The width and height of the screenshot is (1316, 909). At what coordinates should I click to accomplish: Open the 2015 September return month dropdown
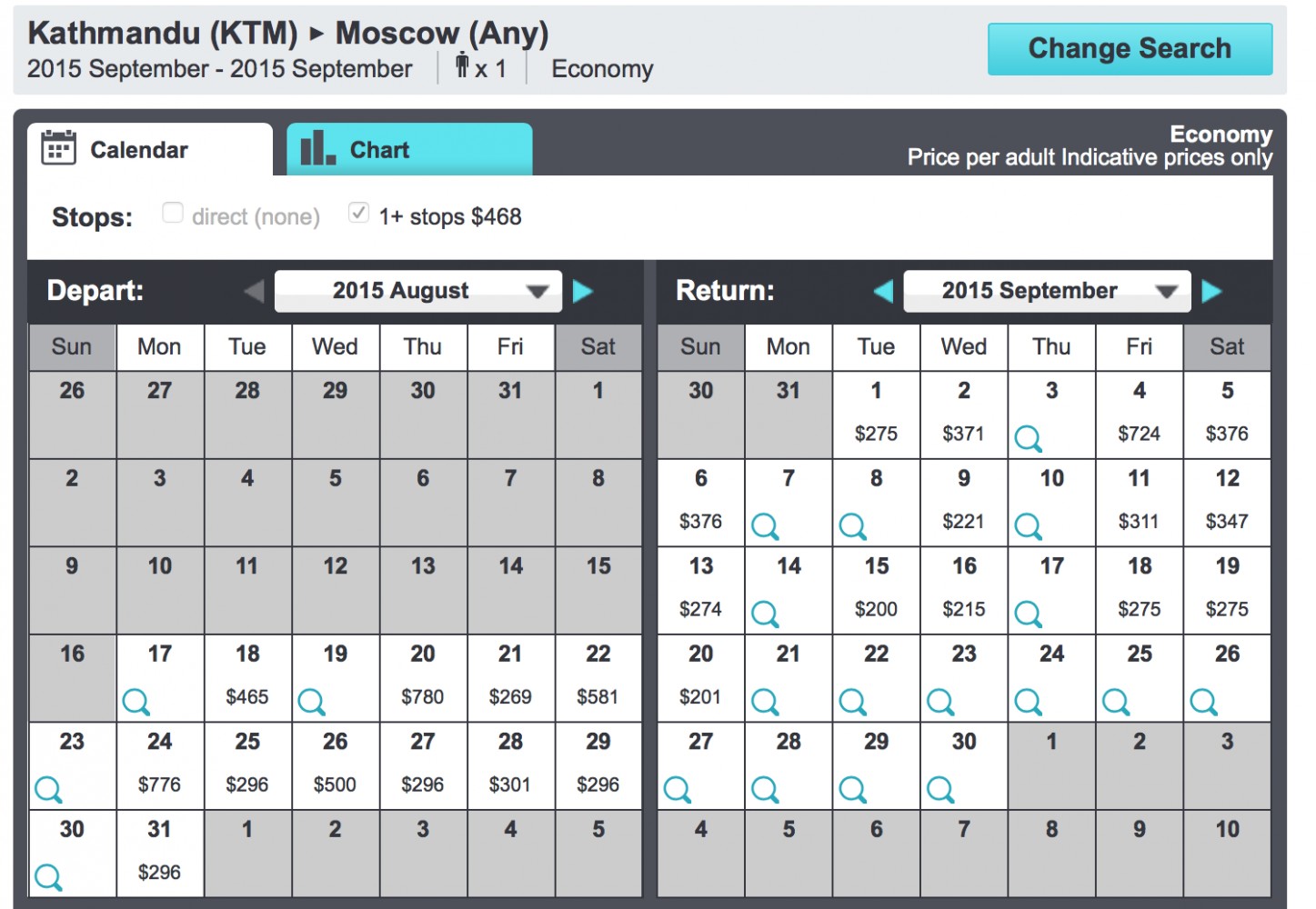point(1046,291)
